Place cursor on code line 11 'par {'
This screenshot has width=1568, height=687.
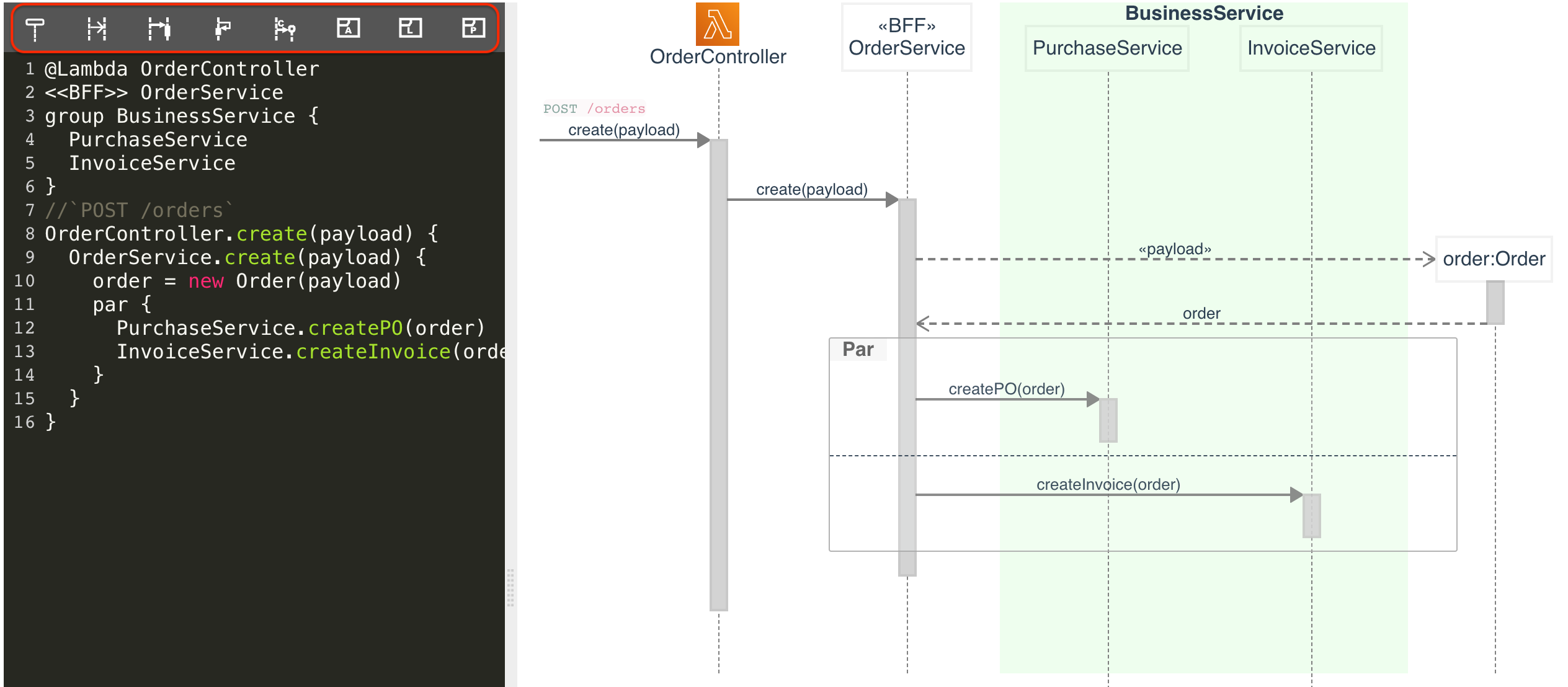coord(122,304)
